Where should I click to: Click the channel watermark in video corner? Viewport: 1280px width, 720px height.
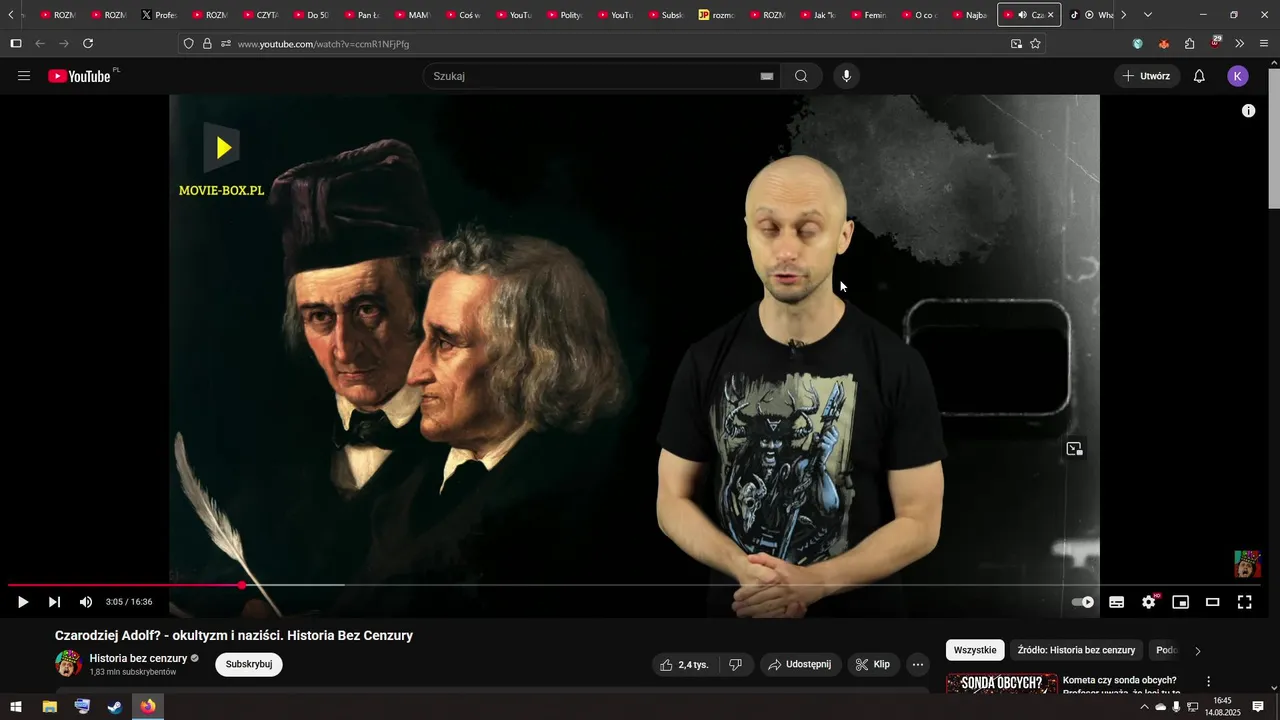1247,564
